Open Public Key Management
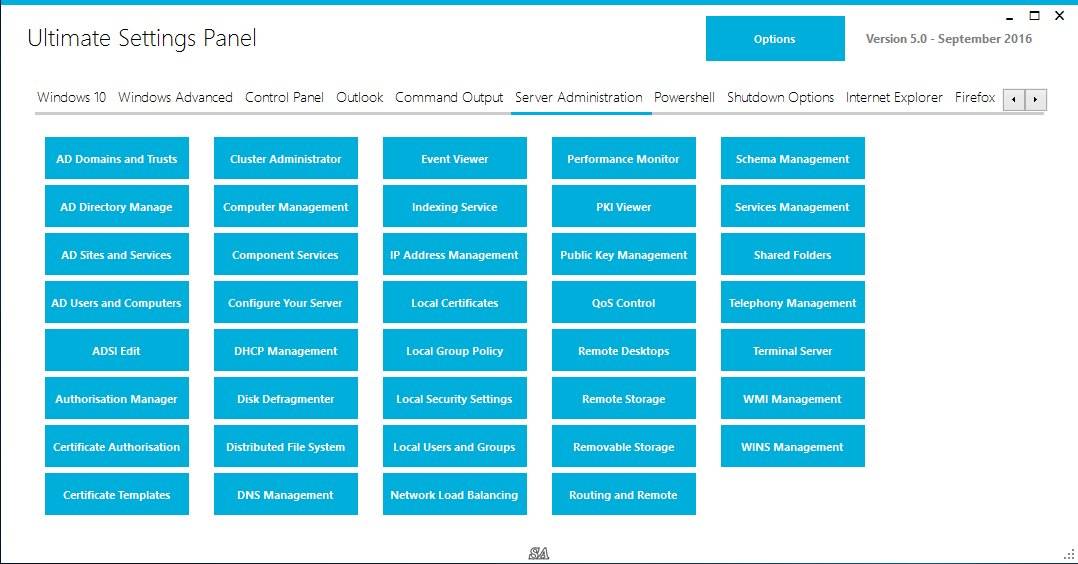Image resolution: width=1078 pixels, height=564 pixels. click(624, 254)
